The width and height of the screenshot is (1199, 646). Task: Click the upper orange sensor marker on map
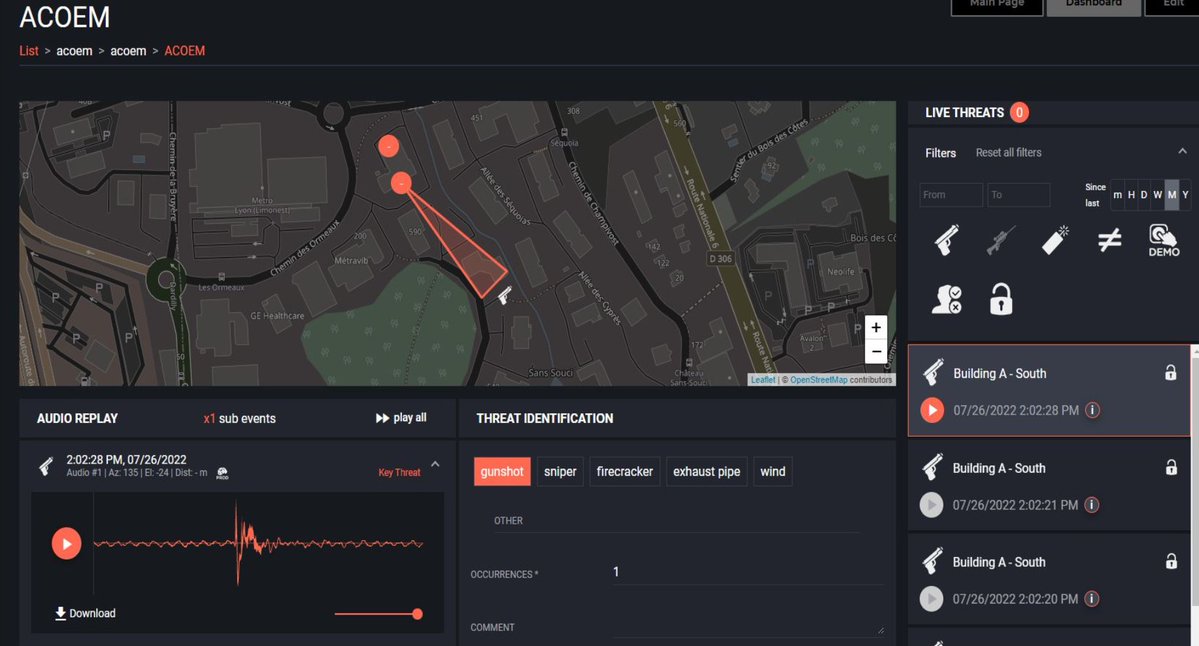coord(388,146)
